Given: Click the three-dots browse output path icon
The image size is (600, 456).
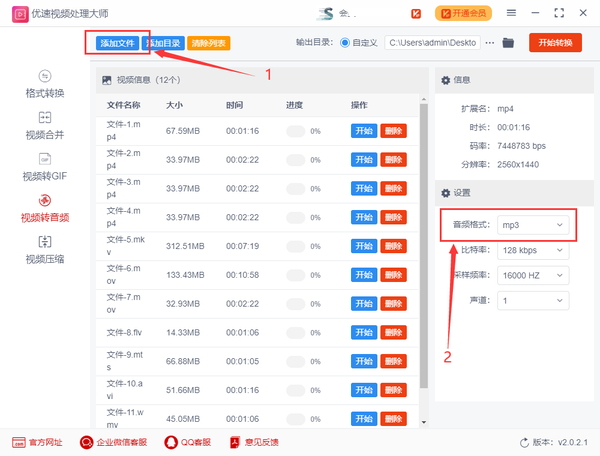Looking at the screenshot, I should pyautogui.click(x=489, y=43).
